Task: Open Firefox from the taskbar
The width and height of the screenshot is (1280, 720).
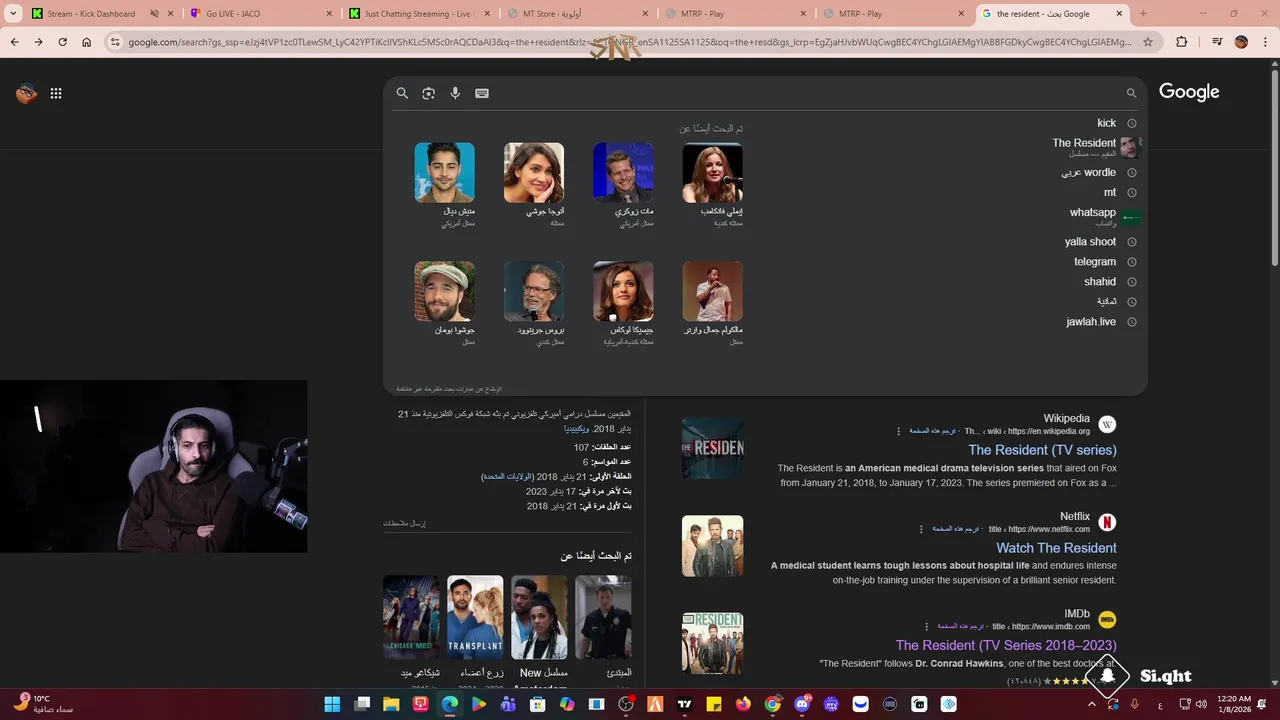Action: (x=742, y=704)
